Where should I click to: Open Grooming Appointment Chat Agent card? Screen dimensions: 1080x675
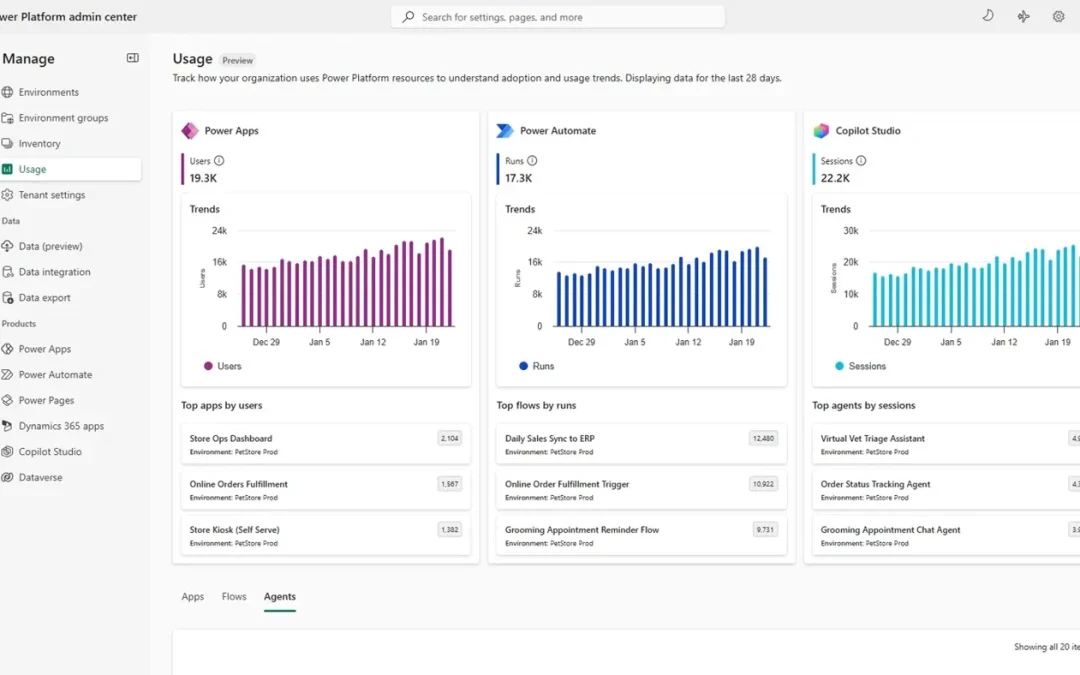point(946,536)
